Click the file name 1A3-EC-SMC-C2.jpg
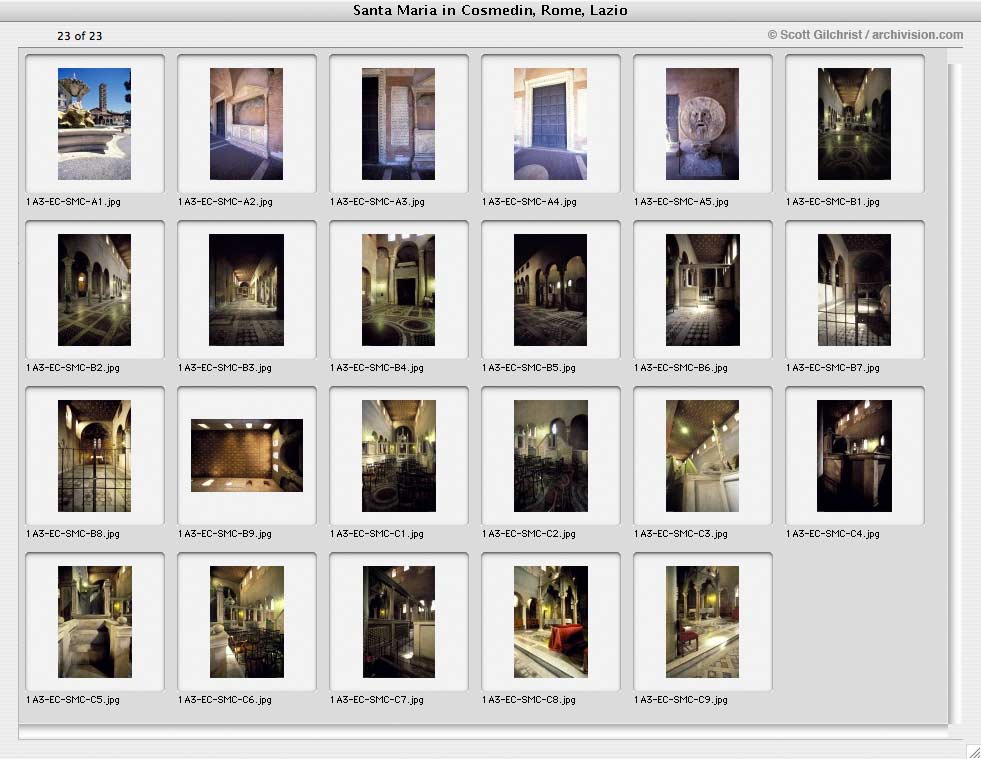Viewport: 981px width, 759px height. click(529, 534)
